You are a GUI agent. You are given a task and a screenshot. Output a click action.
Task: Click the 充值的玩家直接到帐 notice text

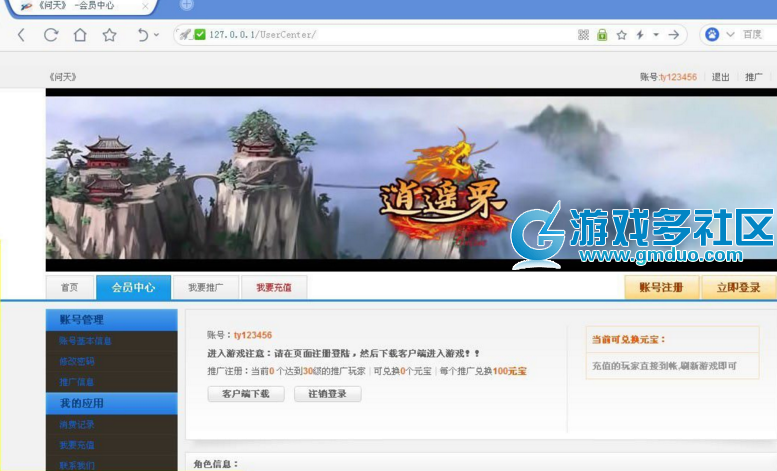tap(665, 366)
